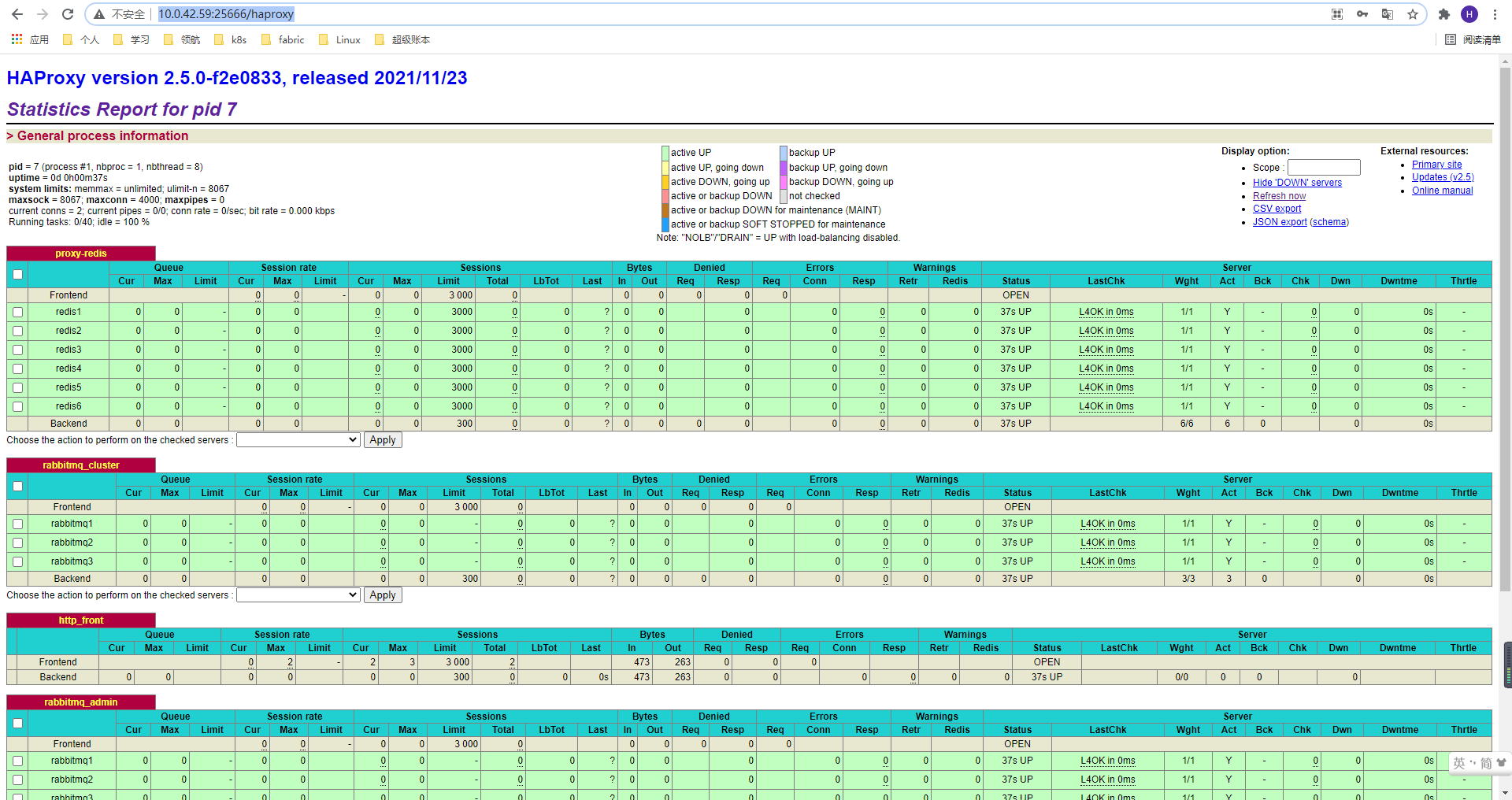The image size is (1512, 800).
Task: Go forward to next page
Action: [43, 14]
